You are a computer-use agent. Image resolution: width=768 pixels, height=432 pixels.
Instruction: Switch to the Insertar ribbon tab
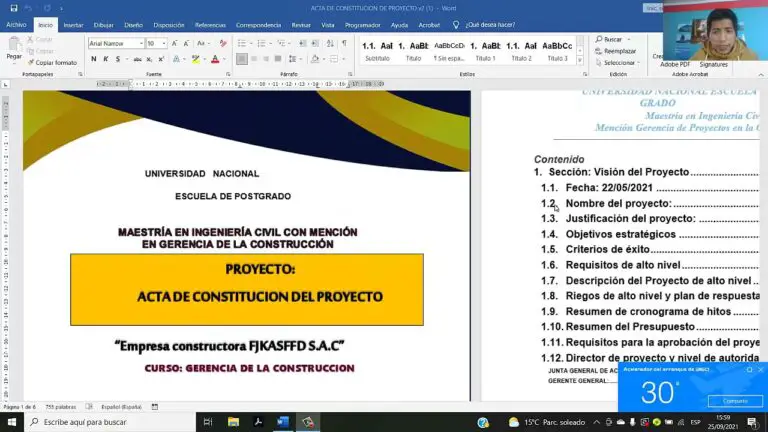pyautogui.click(x=73, y=24)
